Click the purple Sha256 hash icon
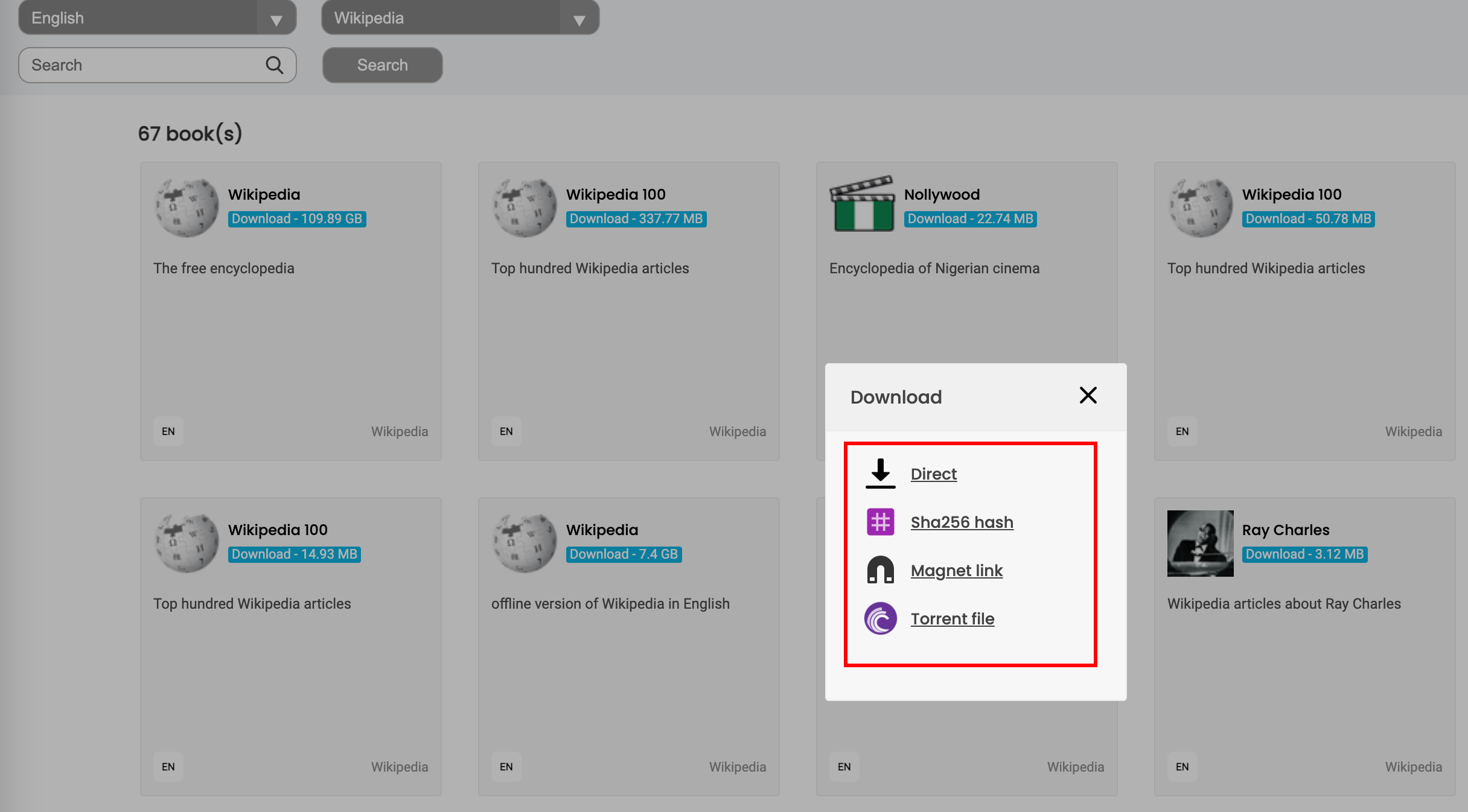The height and width of the screenshot is (812, 1468). coord(881,522)
